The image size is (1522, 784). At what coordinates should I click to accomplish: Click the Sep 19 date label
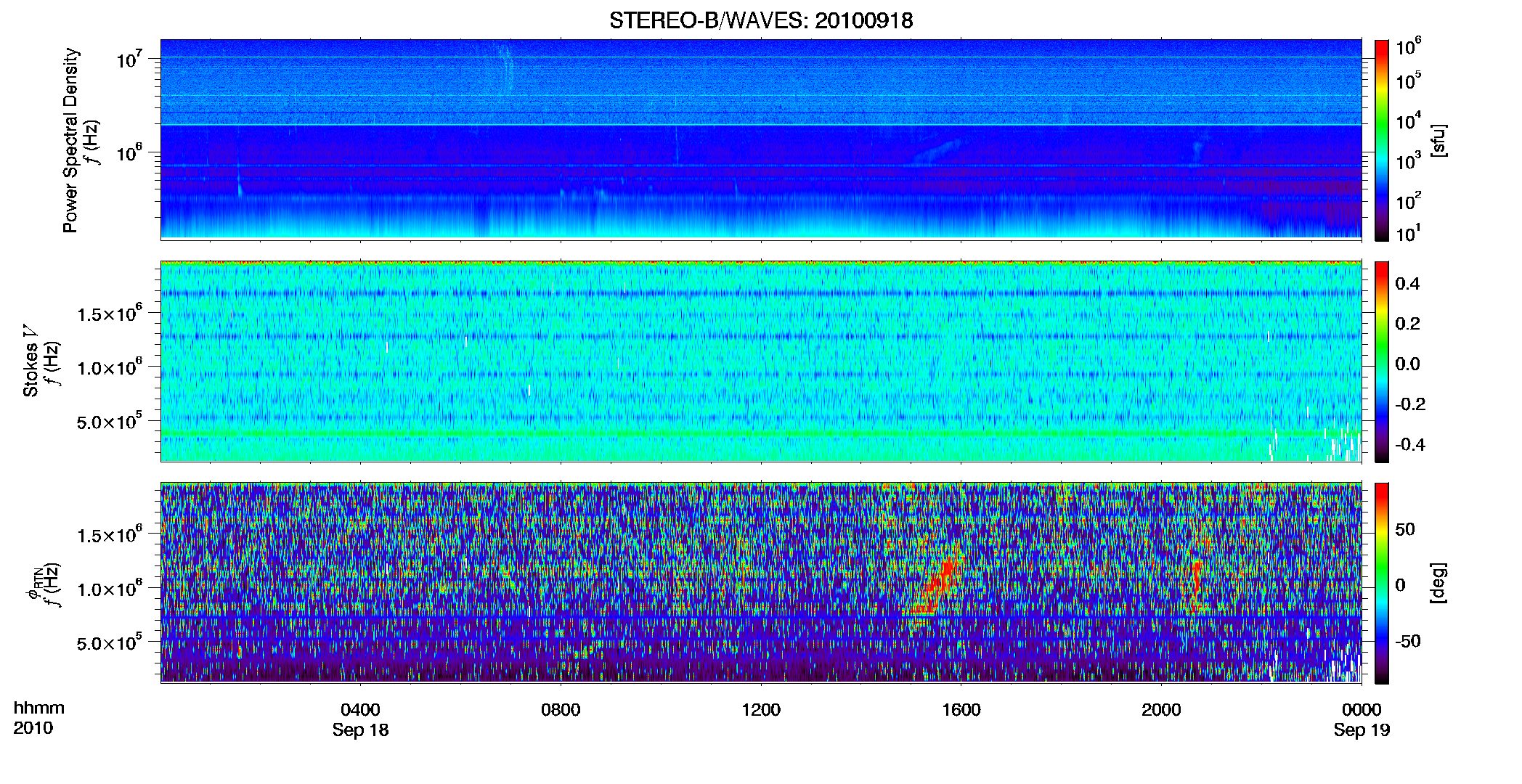(x=1362, y=730)
